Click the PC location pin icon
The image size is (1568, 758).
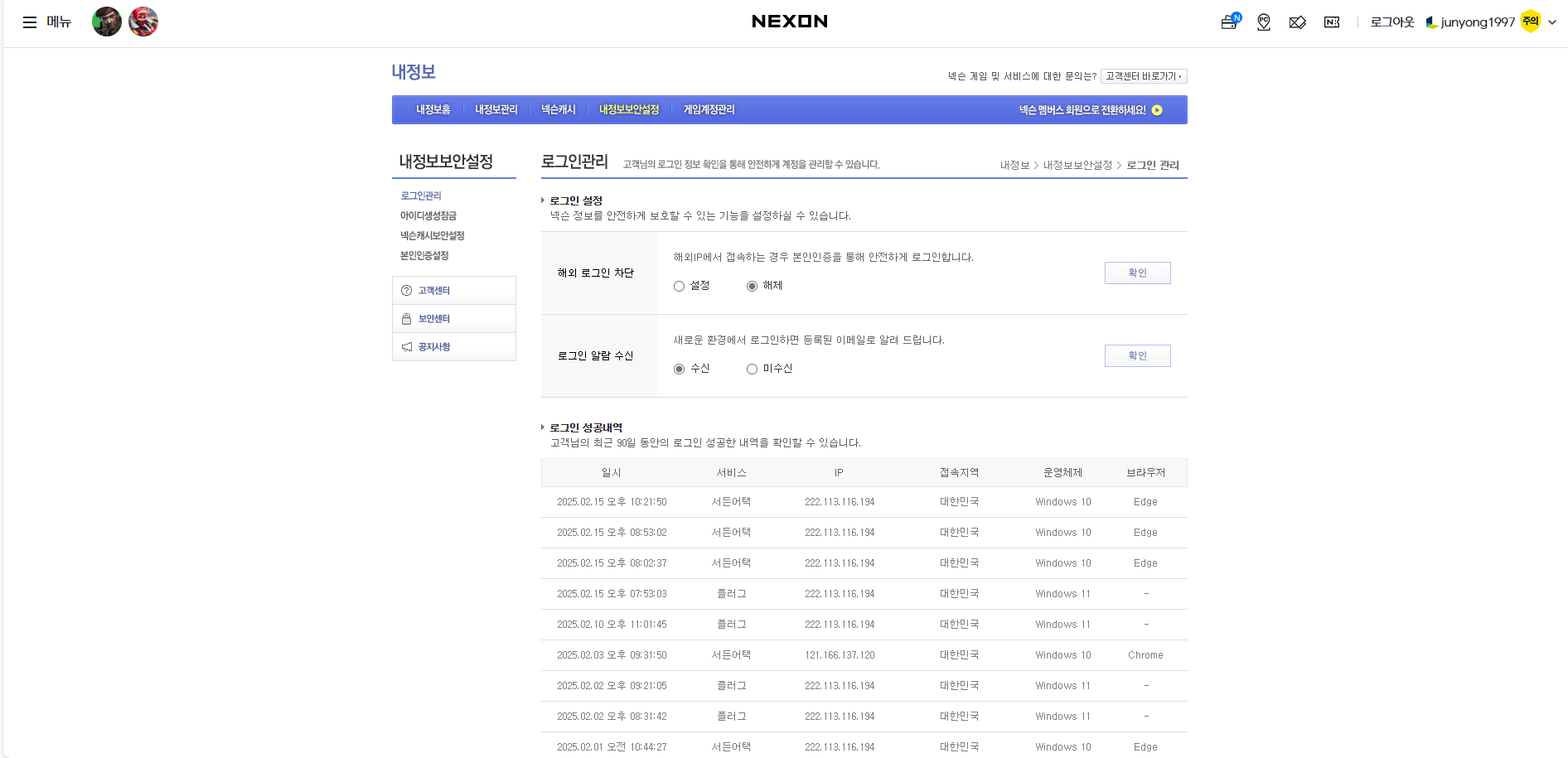[1264, 22]
